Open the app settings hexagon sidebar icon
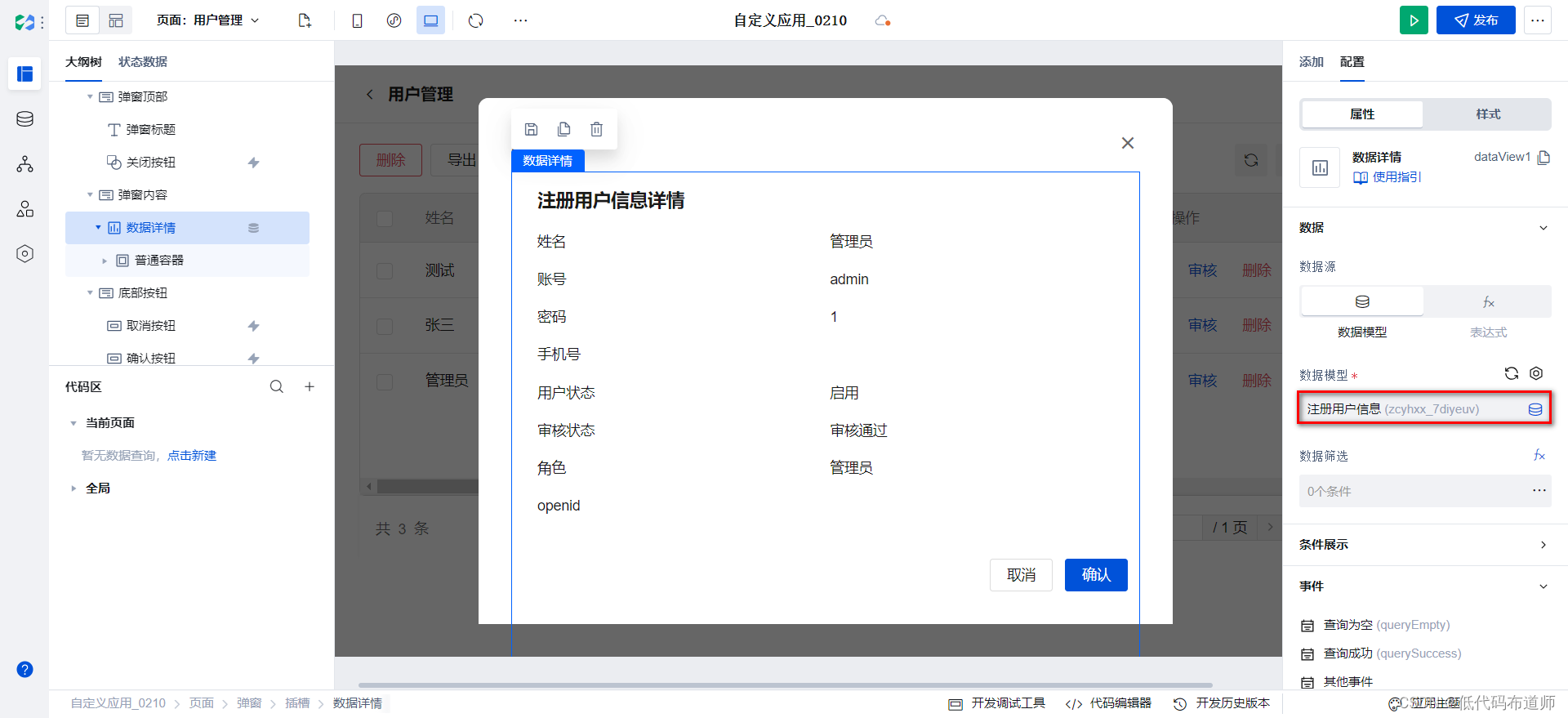The width and height of the screenshot is (1568, 718). pyautogui.click(x=25, y=254)
